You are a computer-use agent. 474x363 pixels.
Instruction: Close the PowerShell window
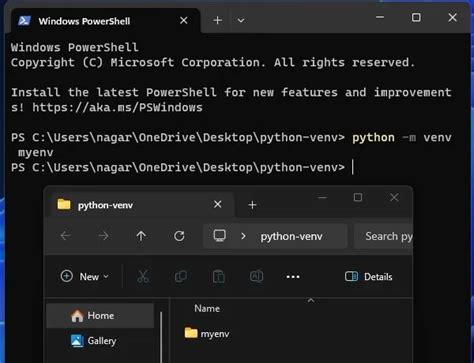pyautogui.click(x=452, y=17)
